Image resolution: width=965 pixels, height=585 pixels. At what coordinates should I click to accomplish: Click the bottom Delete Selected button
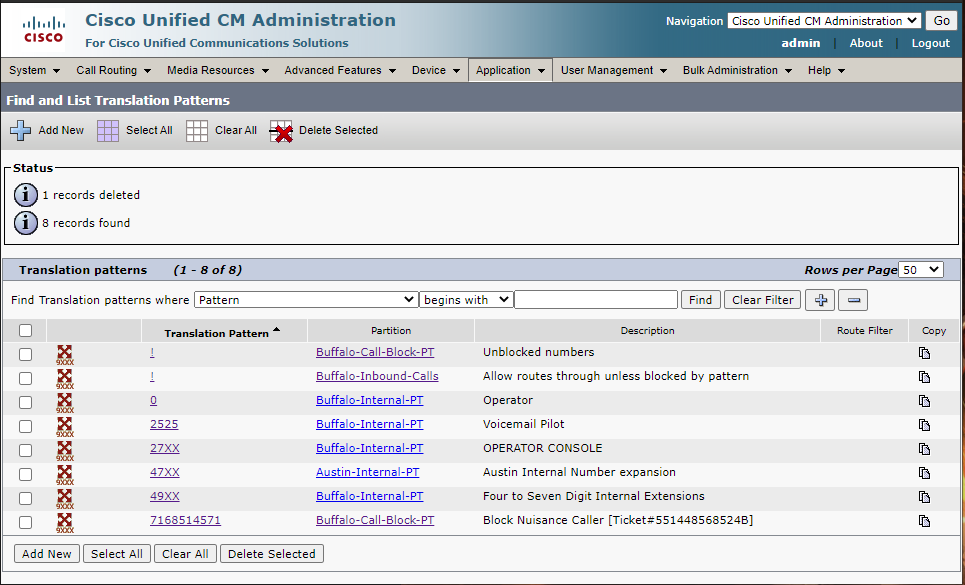click(271, 554)
